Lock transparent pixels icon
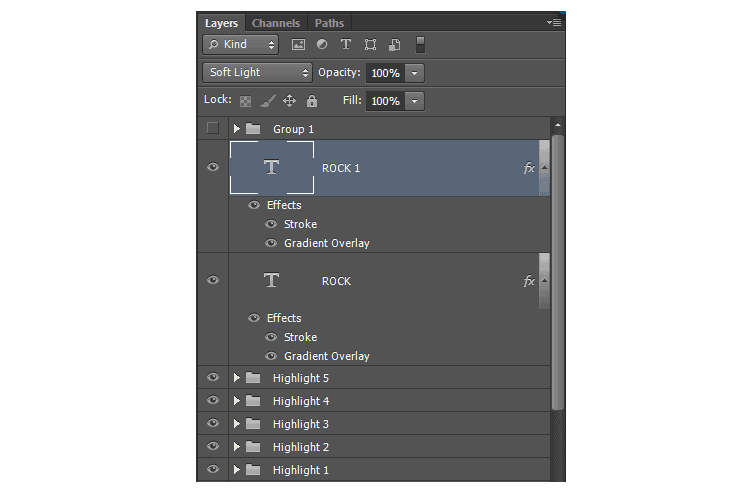The height and width of the screenshot is (493, 740). (245, 101)
